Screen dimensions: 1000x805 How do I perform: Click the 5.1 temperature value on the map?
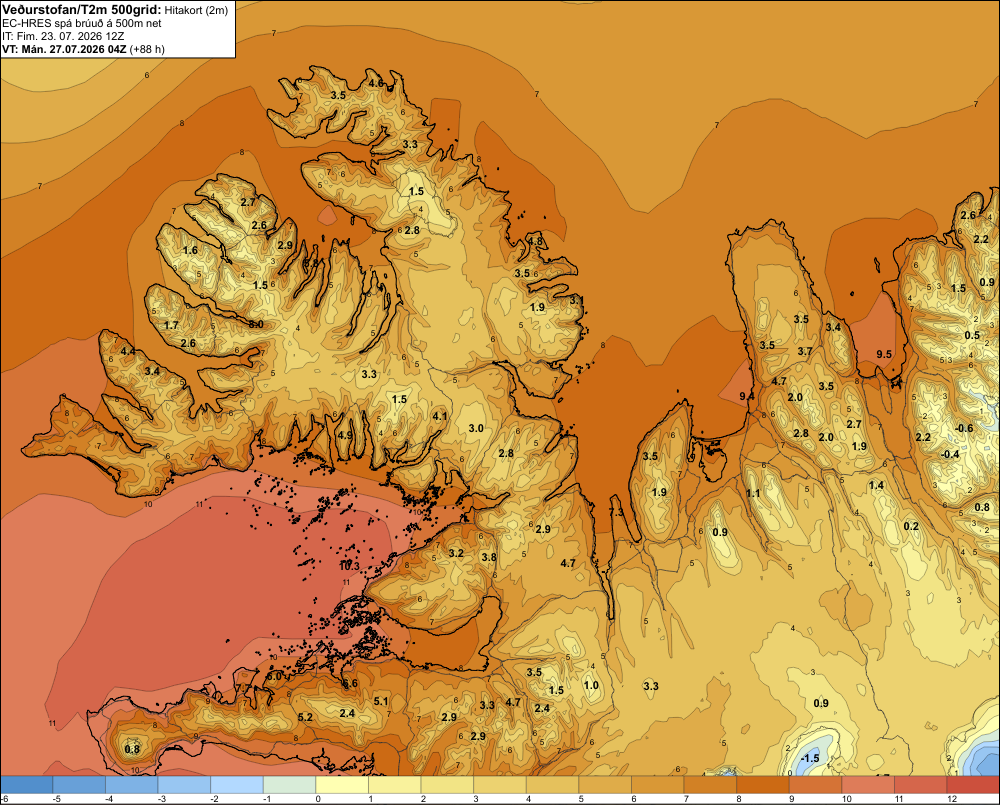coord(381,702)
